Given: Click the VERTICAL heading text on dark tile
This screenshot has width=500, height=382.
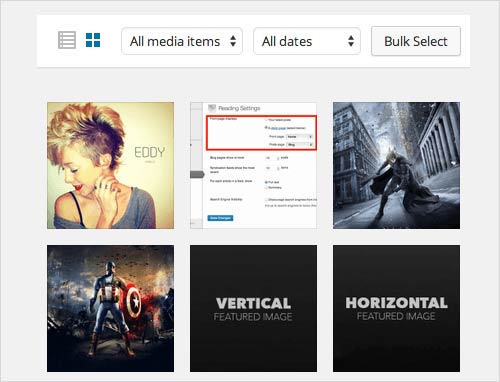Looking at the screenshot, I should (x=253, y=303).
